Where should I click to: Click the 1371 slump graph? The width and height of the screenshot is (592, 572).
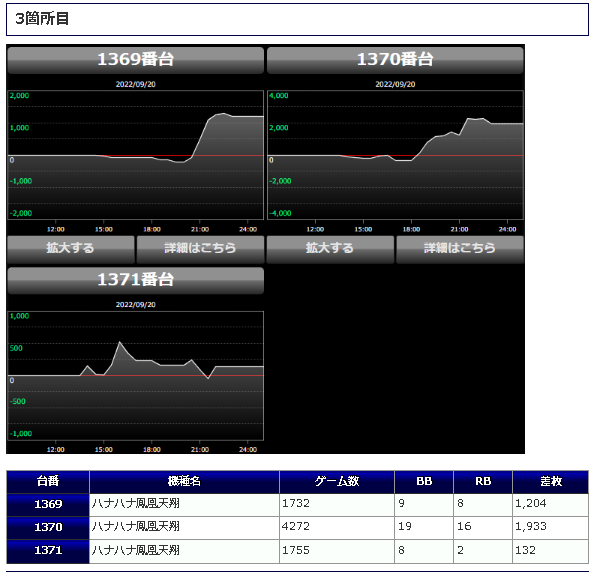click(x=136, y=376)
